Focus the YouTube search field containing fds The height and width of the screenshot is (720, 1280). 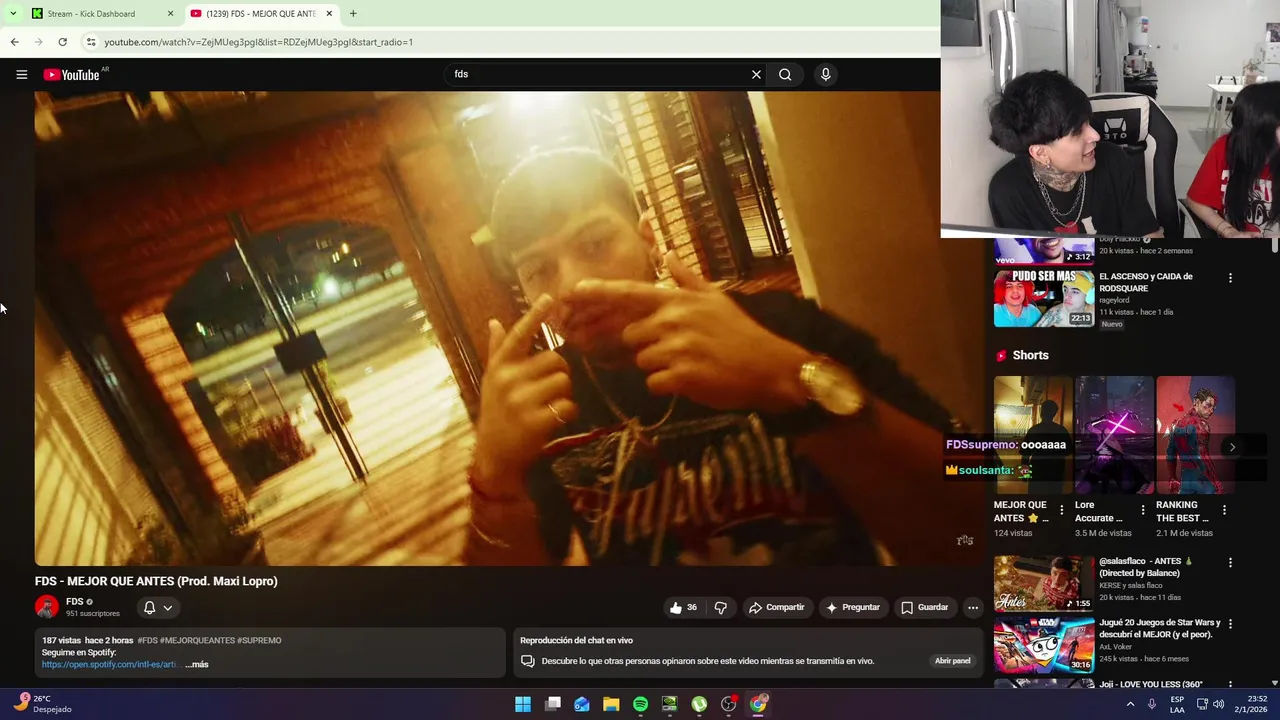pos(598,74)
